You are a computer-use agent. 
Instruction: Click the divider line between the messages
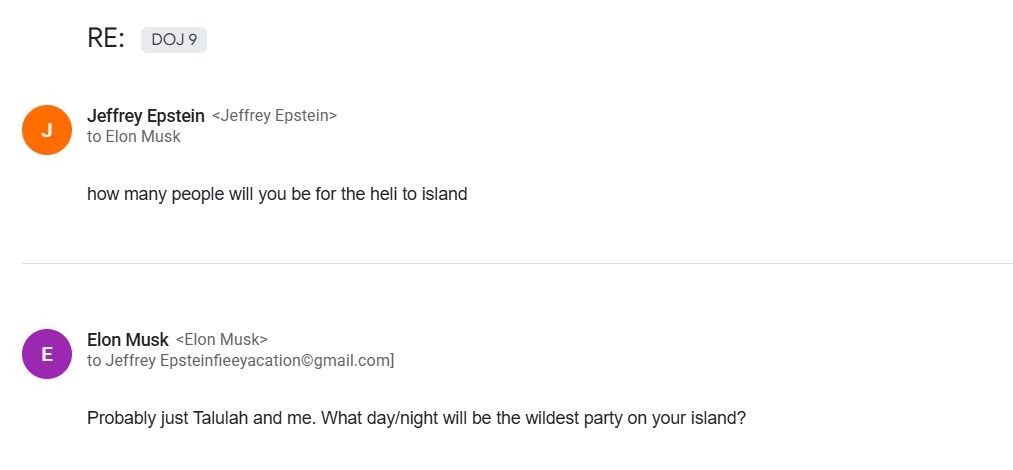517,263
